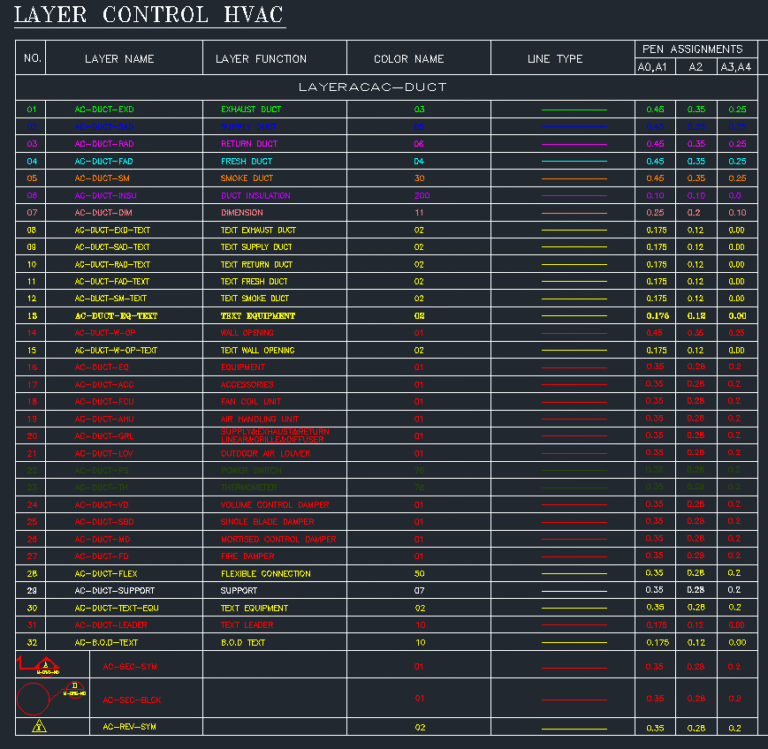Click the cyan line sample for AC-DUCT-FAD

[x=574, y=161]
